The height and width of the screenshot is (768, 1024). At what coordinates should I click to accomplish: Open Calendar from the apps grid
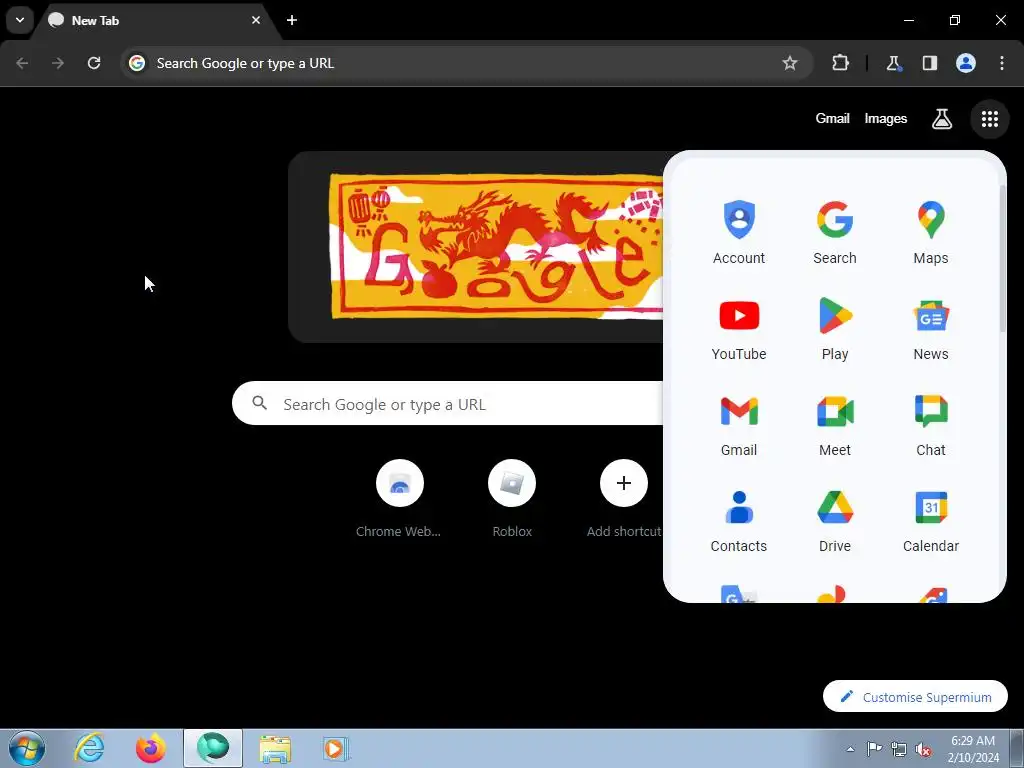pos(931,520)
